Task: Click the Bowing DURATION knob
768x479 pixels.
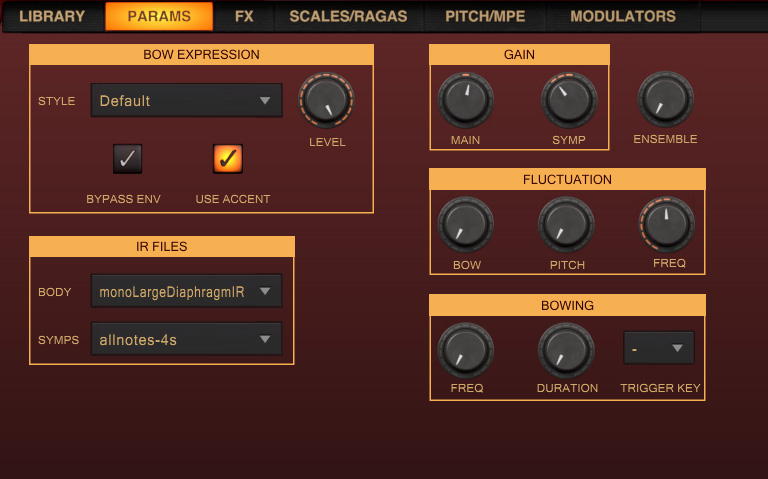Action: pos(567,350)
